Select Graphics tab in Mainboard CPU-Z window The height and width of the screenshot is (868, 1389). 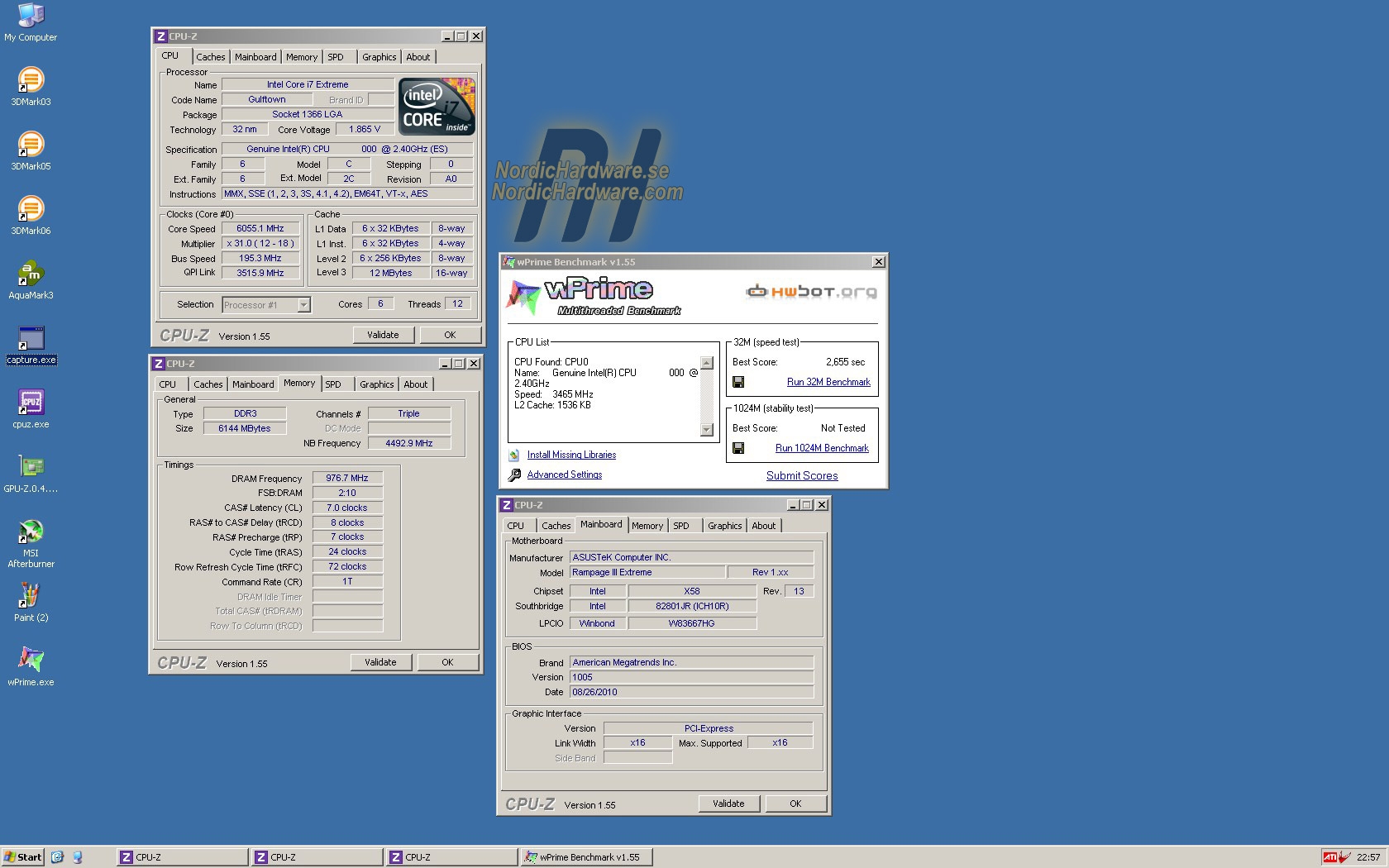724,526
